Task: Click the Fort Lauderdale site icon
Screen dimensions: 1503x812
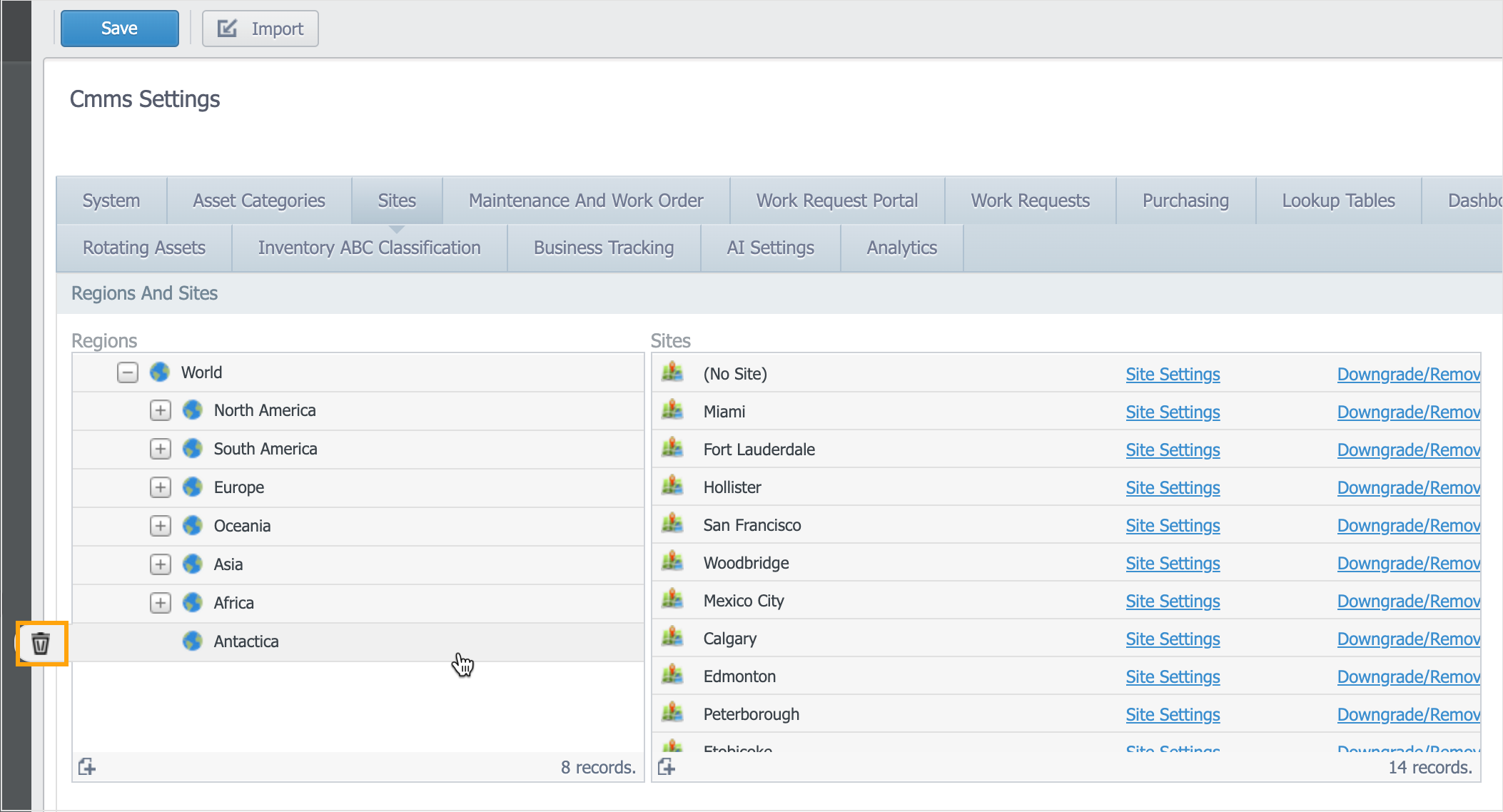Action: pyautogui.click(x=672, y=448)
